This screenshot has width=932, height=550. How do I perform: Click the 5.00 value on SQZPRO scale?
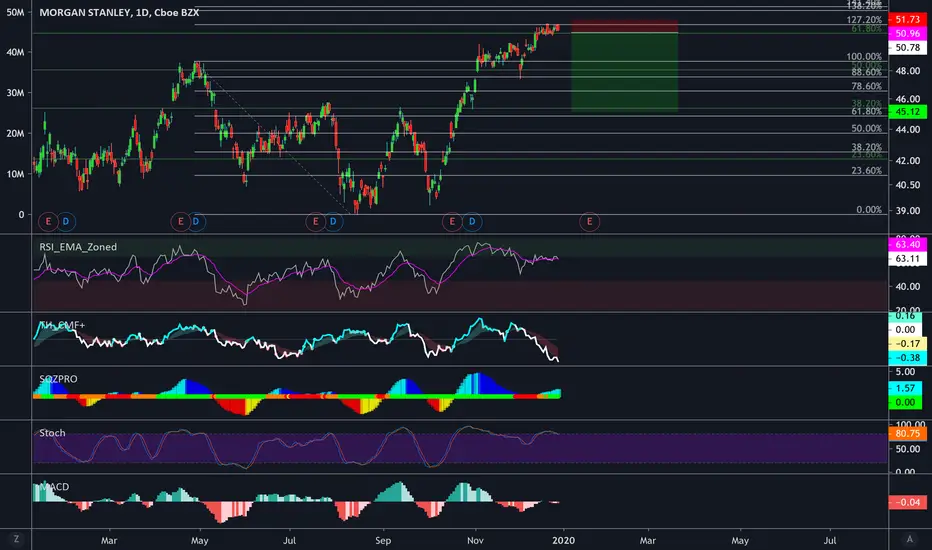(x=905, y=372)
